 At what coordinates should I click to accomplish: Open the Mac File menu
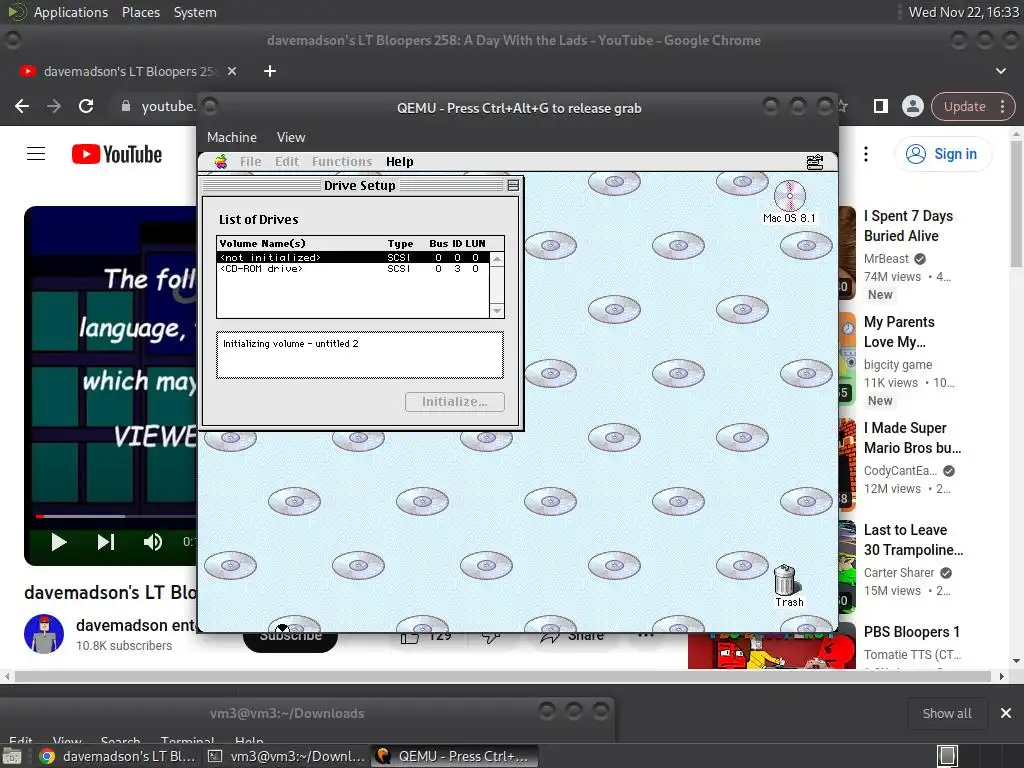pyautogui.click(x=250, y=161)
